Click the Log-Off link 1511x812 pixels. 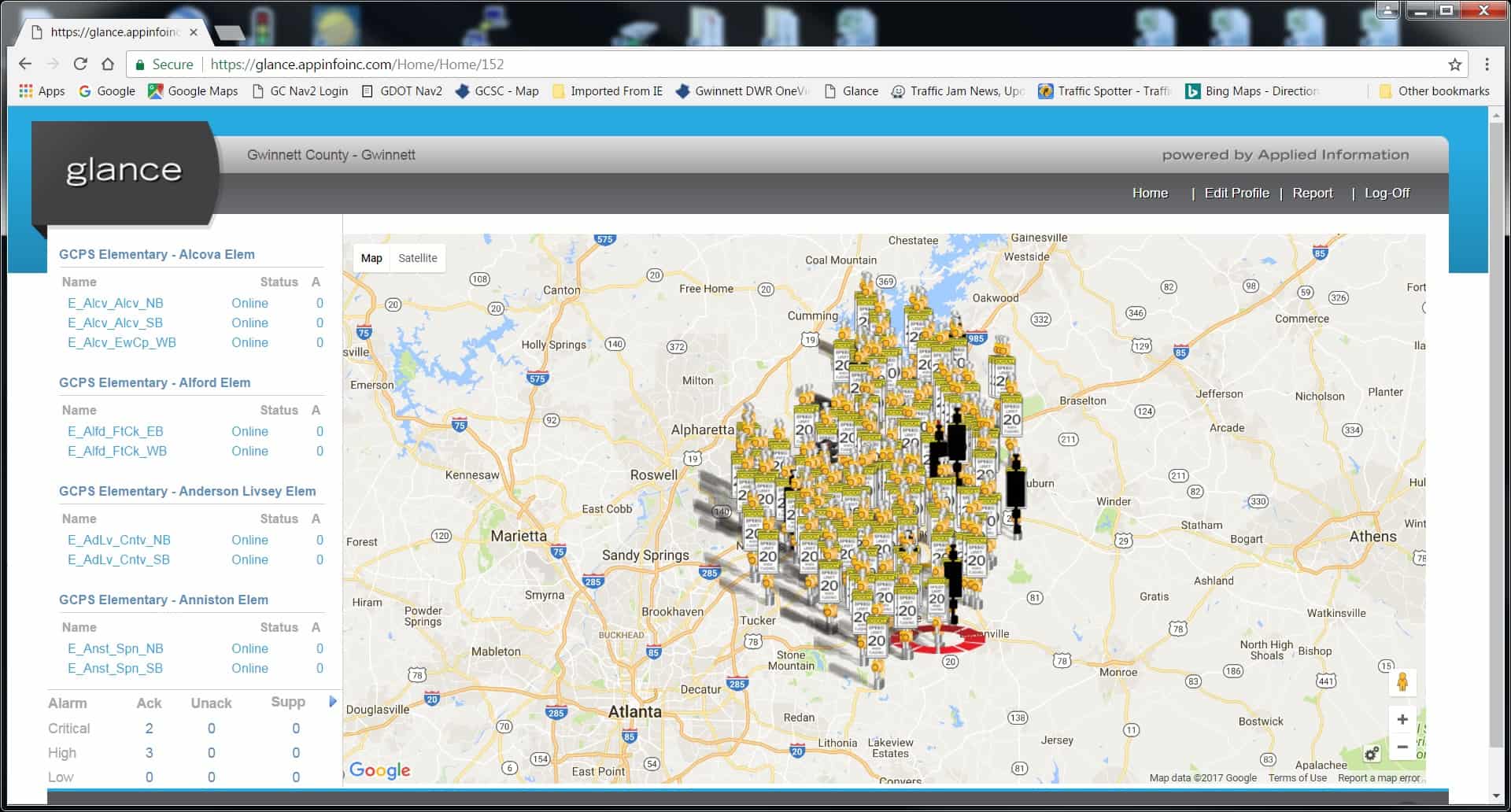[1387, 193]
